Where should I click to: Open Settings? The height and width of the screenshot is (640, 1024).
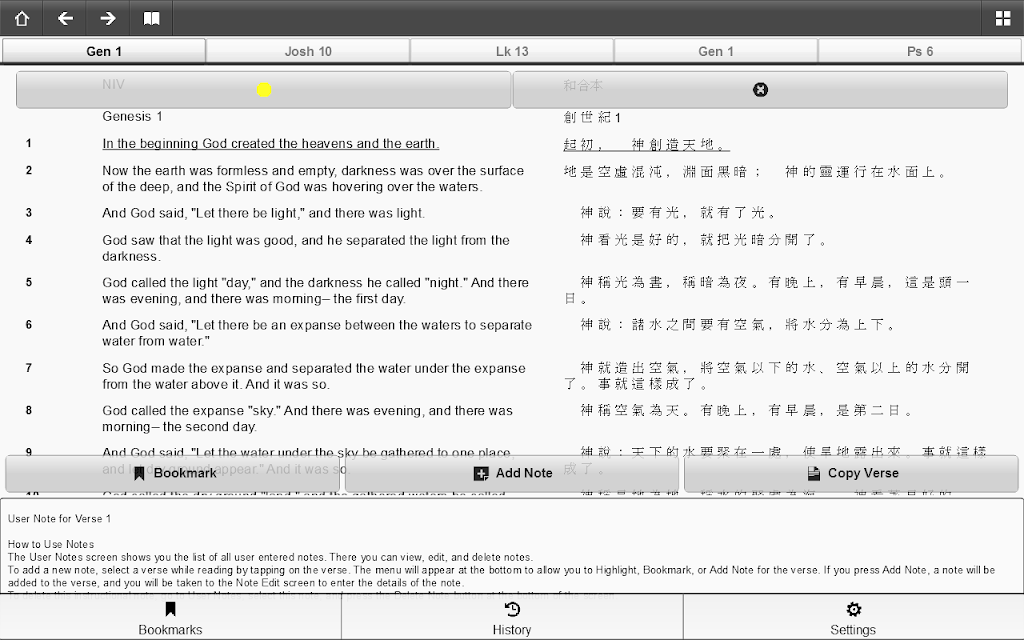[x=853, y=618]
